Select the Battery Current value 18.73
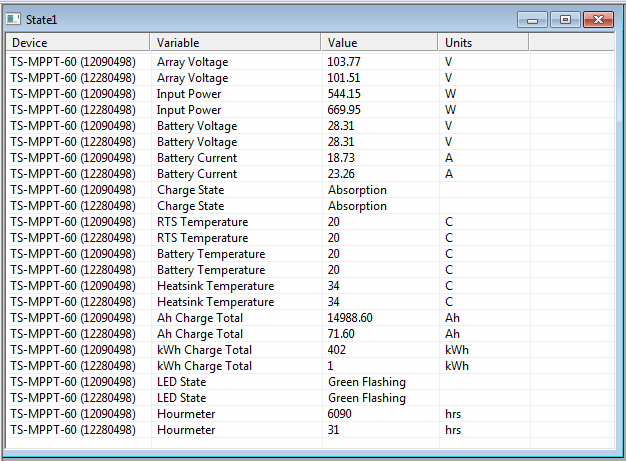This screenshot has height=461, width=626. [341, 158]
